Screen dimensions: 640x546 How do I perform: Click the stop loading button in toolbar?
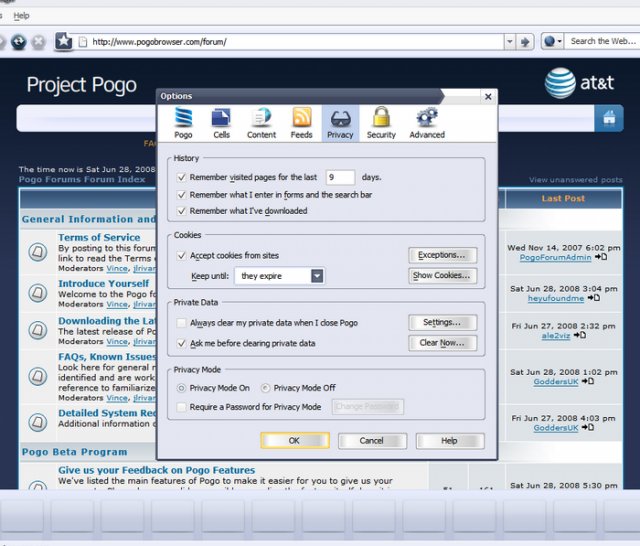point(39,42)
